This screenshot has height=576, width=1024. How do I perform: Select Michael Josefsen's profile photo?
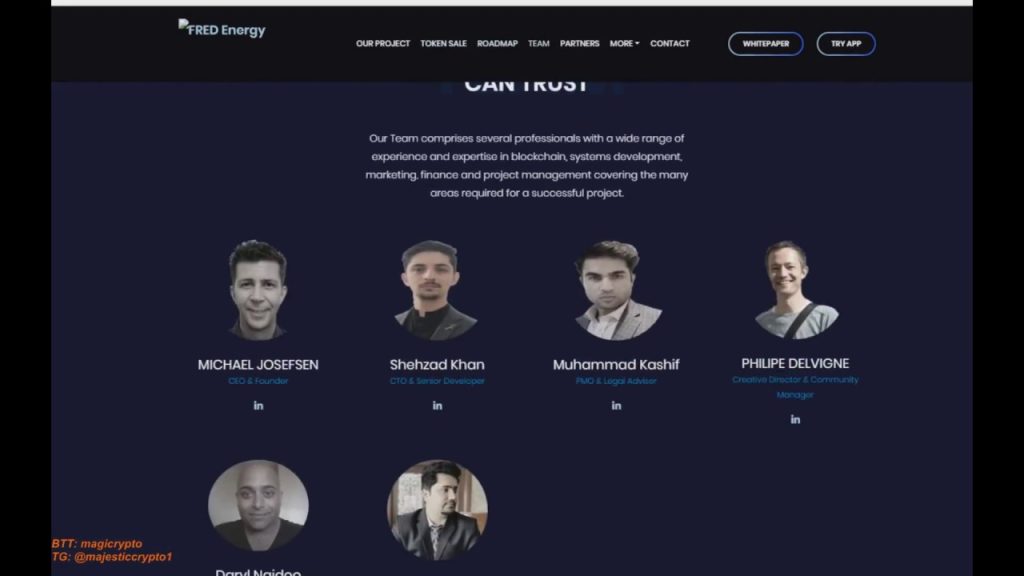pos(259,290)
